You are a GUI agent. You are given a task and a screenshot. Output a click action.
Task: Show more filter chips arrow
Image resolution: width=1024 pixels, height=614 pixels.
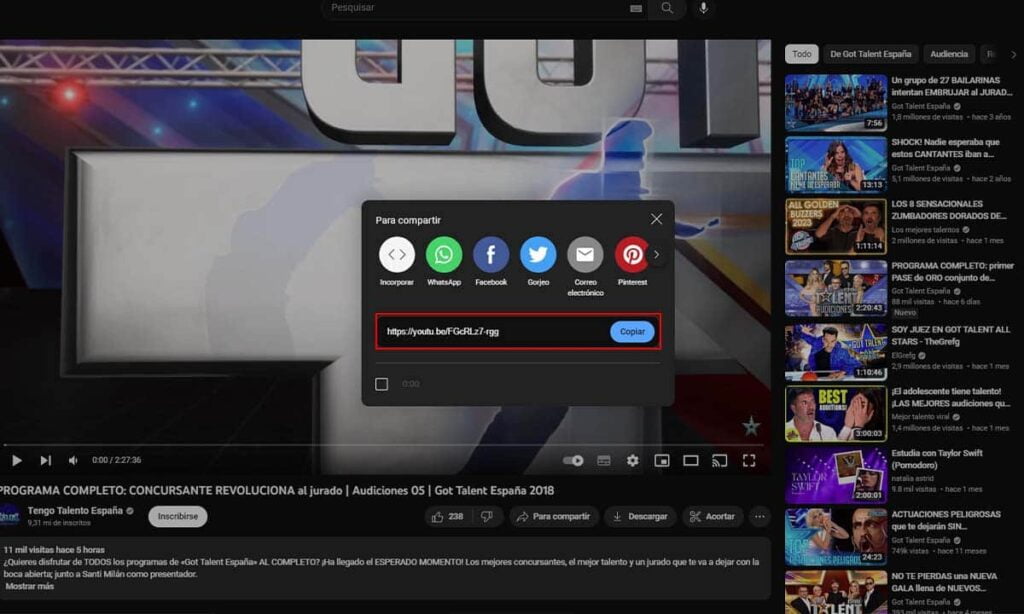click(x=1013, y=55)
